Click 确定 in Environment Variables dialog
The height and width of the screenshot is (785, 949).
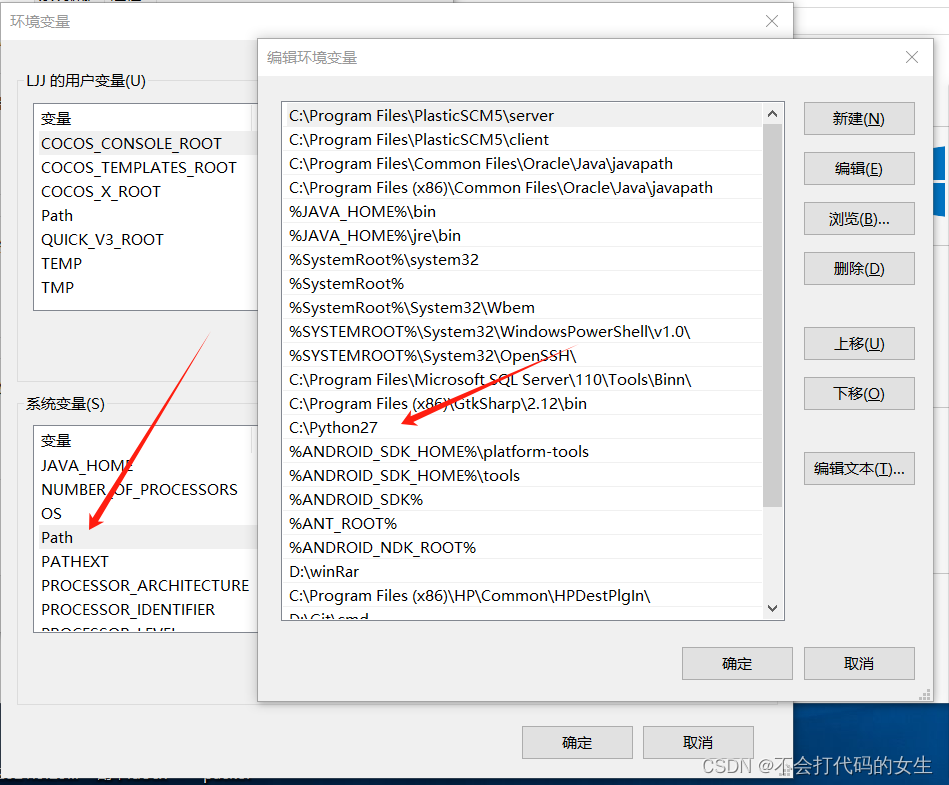[577, 742]
